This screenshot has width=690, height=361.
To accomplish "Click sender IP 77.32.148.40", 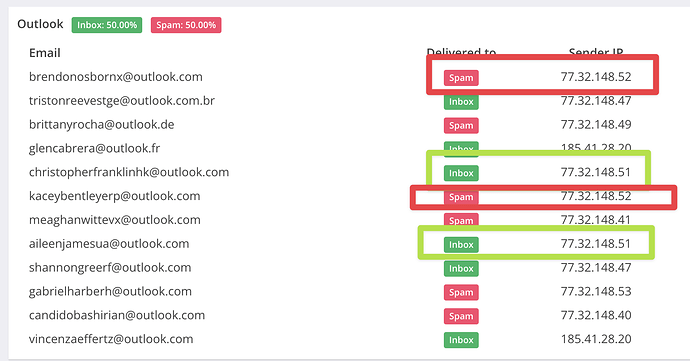I will pos(596,315).
